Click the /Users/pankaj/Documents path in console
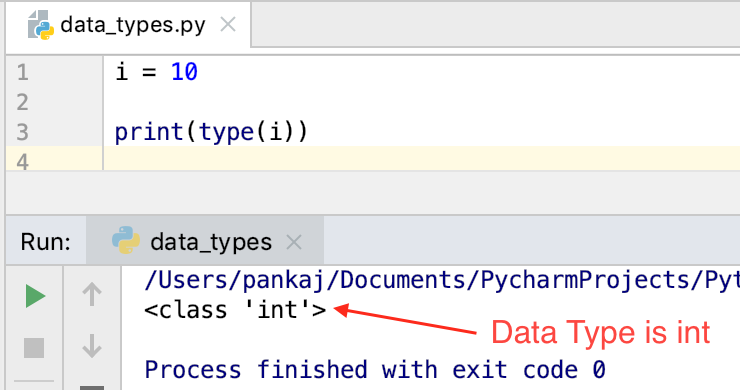The image size is (740, 390). point(441,280)
